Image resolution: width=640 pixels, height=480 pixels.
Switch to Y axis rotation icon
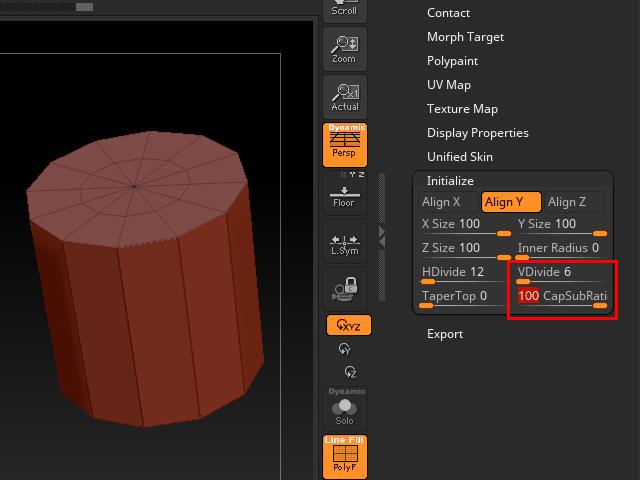pyautogui.click(x=345, y=349)
